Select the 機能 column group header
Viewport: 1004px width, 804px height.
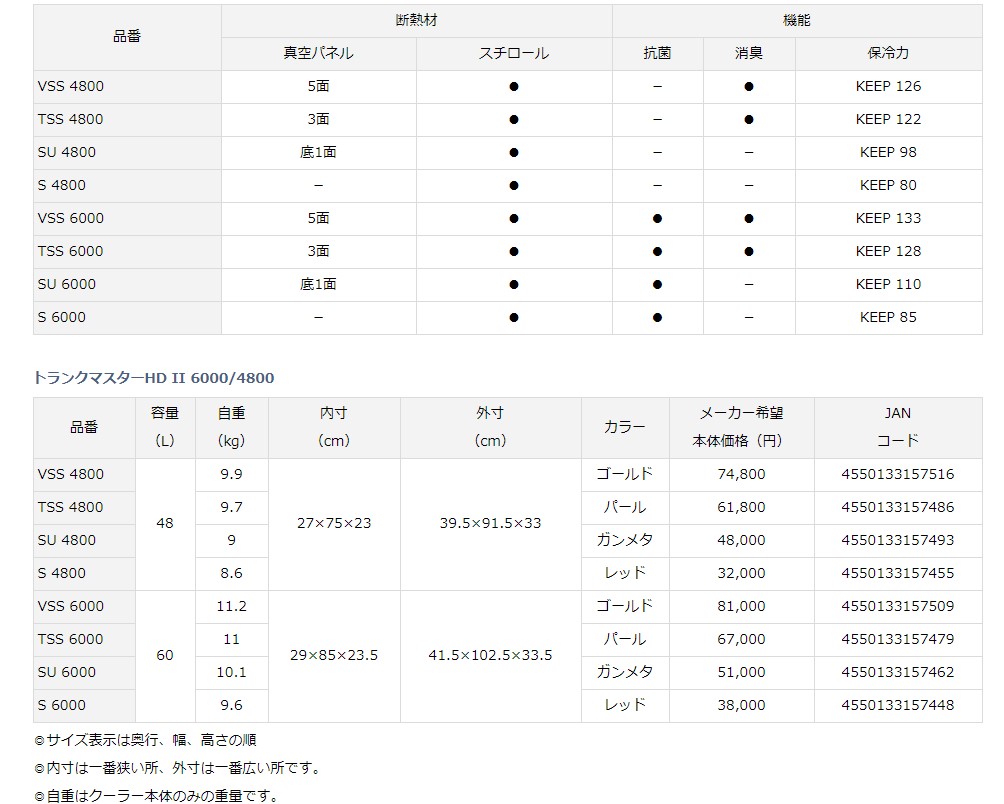(x=797, y=20)
